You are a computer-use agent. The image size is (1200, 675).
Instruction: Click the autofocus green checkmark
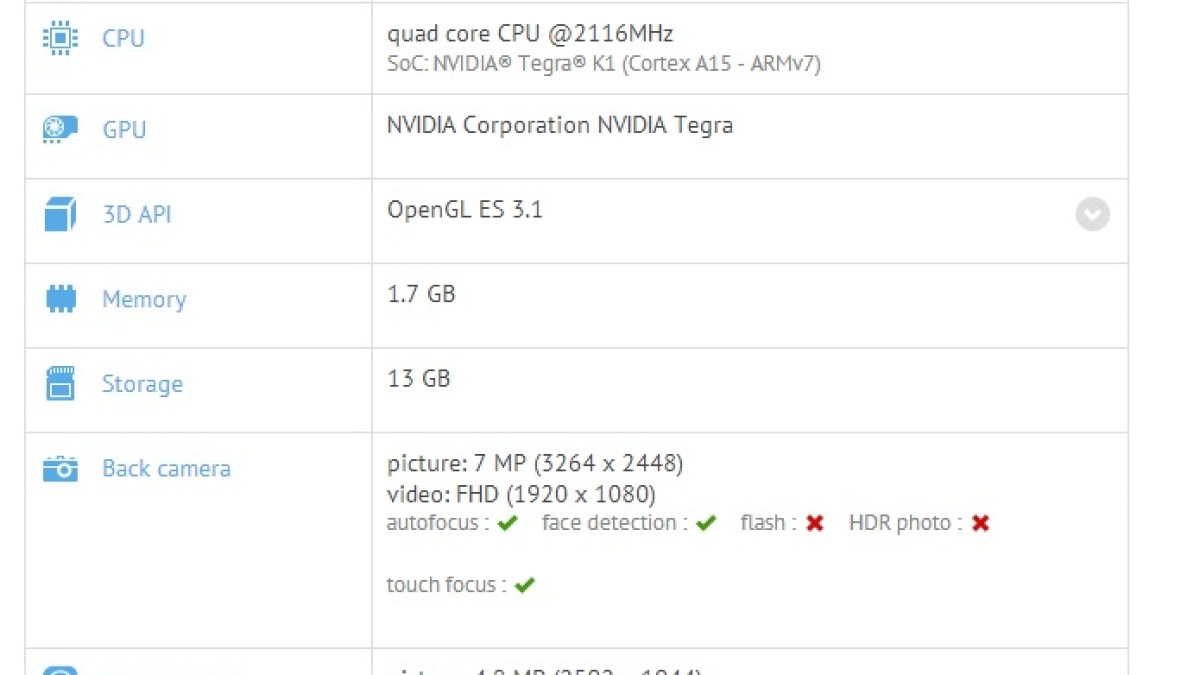pyautogui.click(x=507, y=523)
